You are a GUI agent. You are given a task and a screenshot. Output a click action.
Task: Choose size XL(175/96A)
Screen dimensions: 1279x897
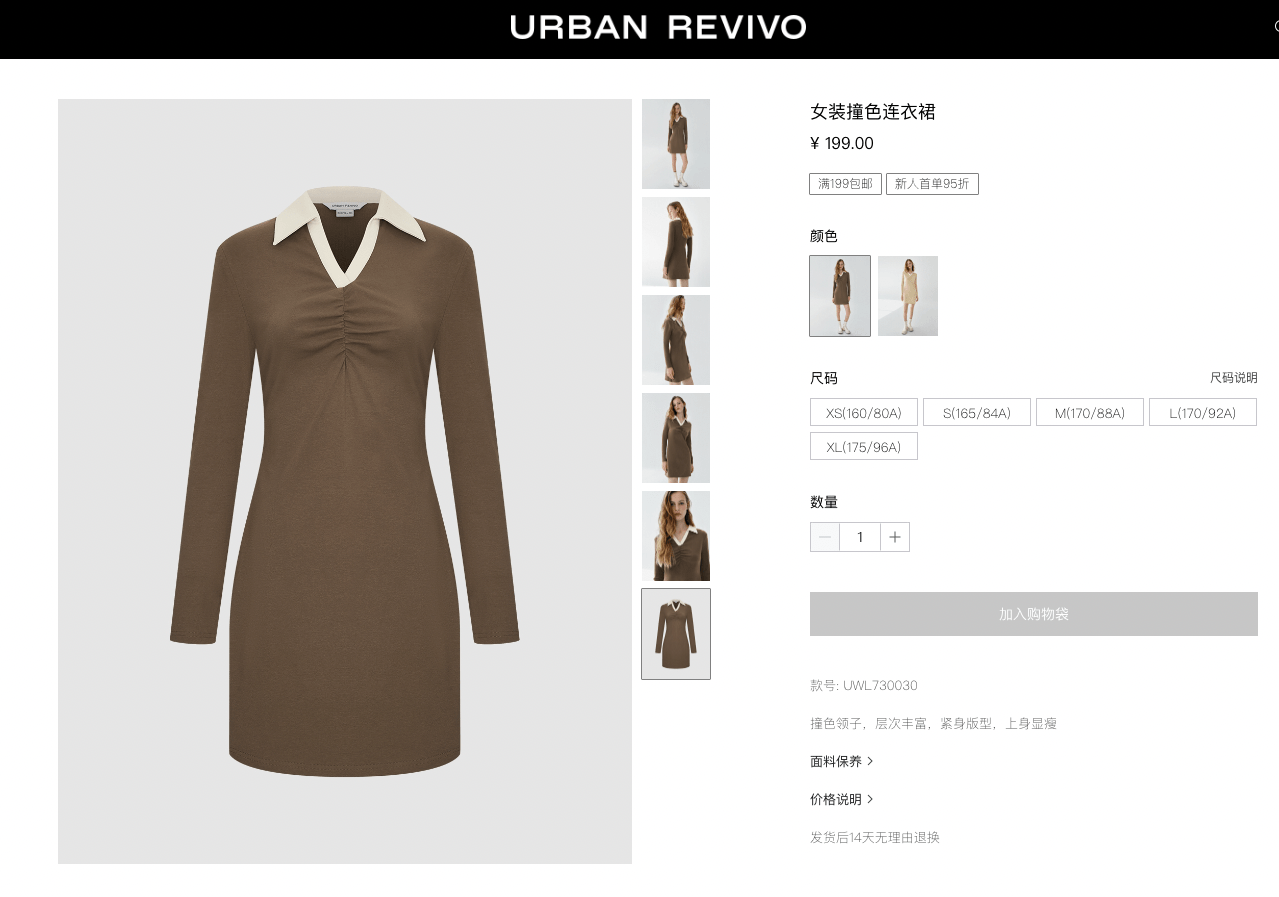[x=864, y=446]
